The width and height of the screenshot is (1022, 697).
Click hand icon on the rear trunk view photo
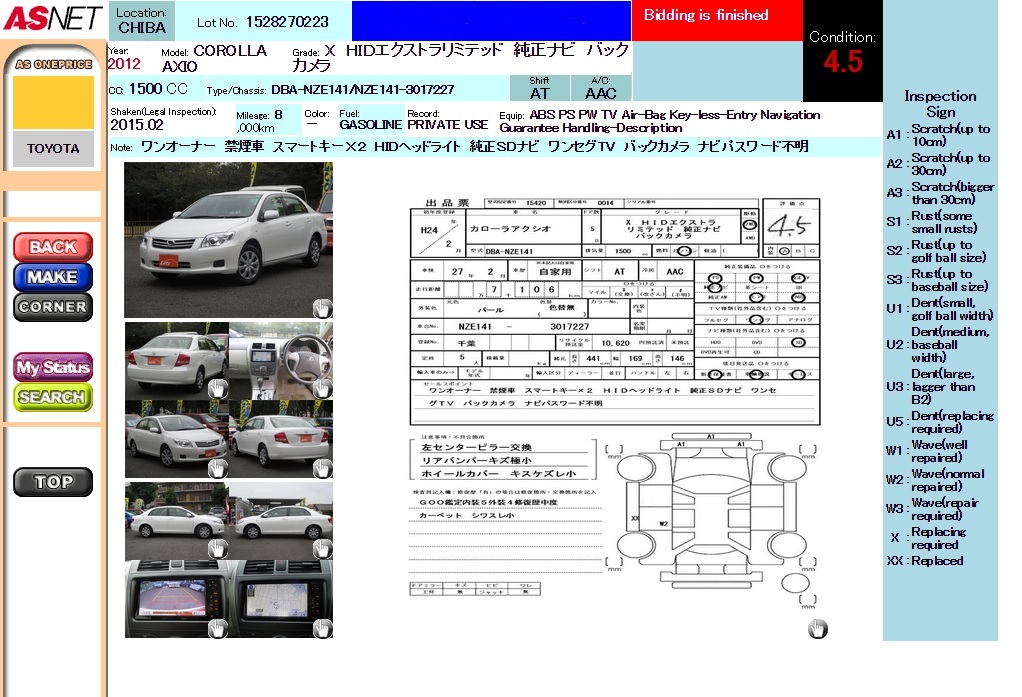point(217,388)
